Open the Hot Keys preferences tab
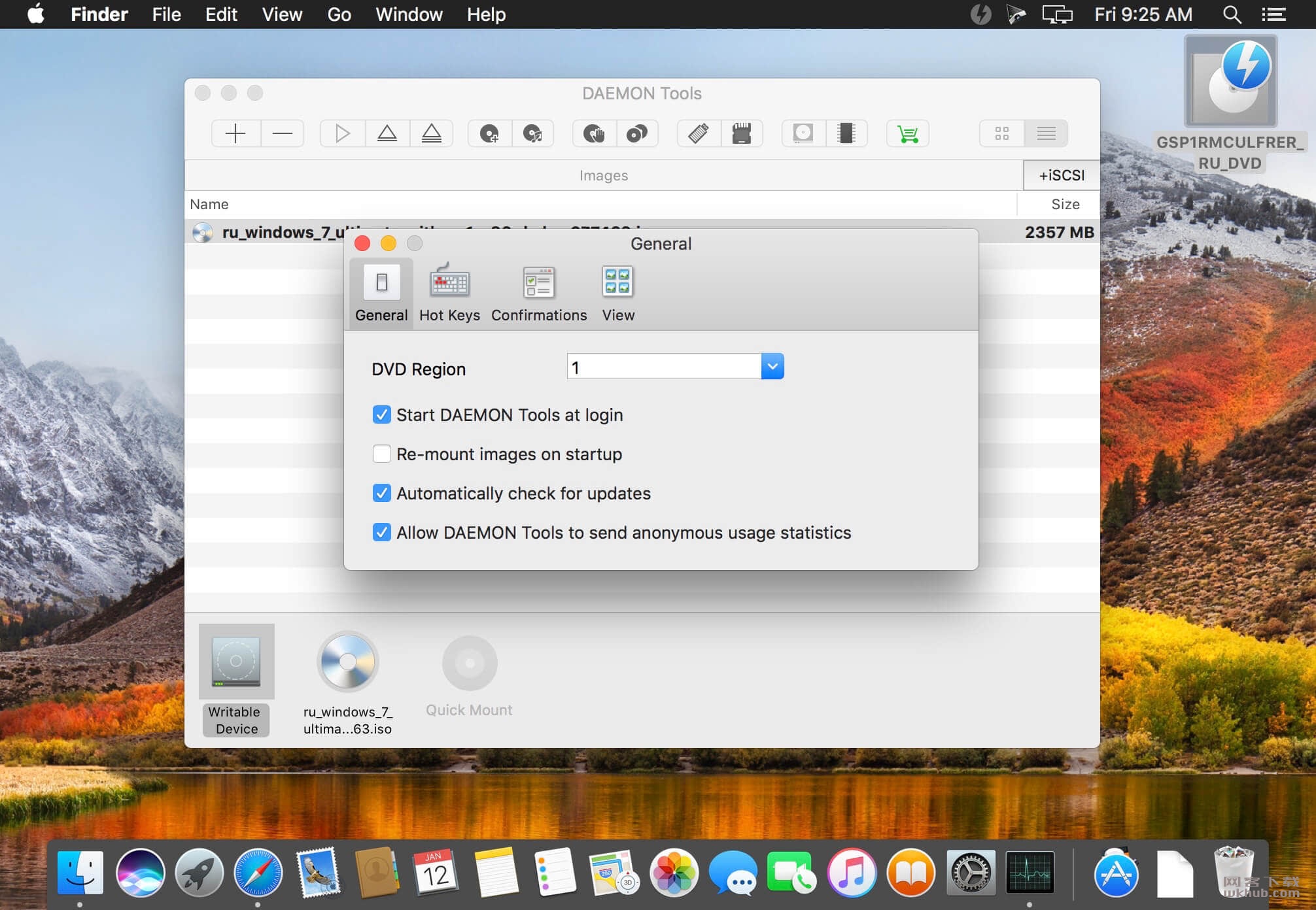 tap(449, 294)
